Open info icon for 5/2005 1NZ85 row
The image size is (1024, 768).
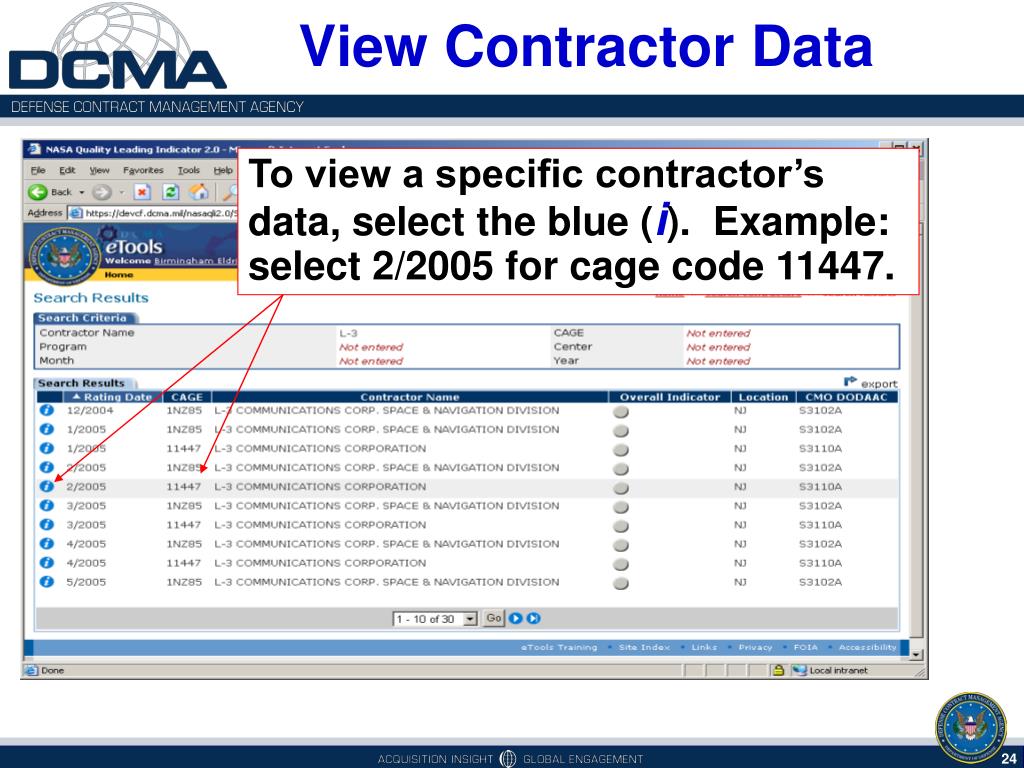click(46, 581)
